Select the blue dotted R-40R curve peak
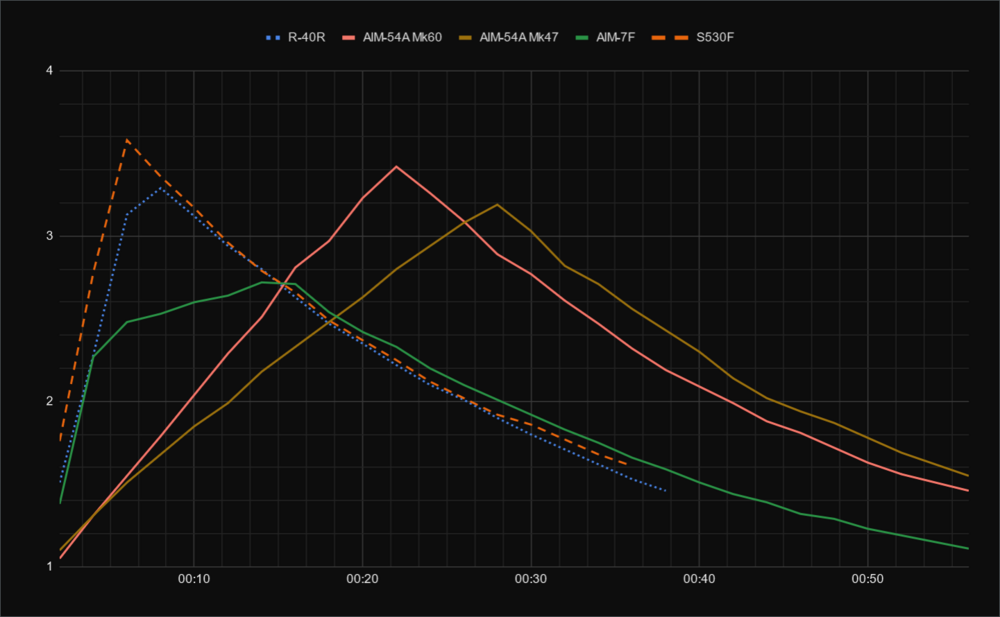This screenshot has width=1000, height=617. pyautogui.click(x=161, y=188)
